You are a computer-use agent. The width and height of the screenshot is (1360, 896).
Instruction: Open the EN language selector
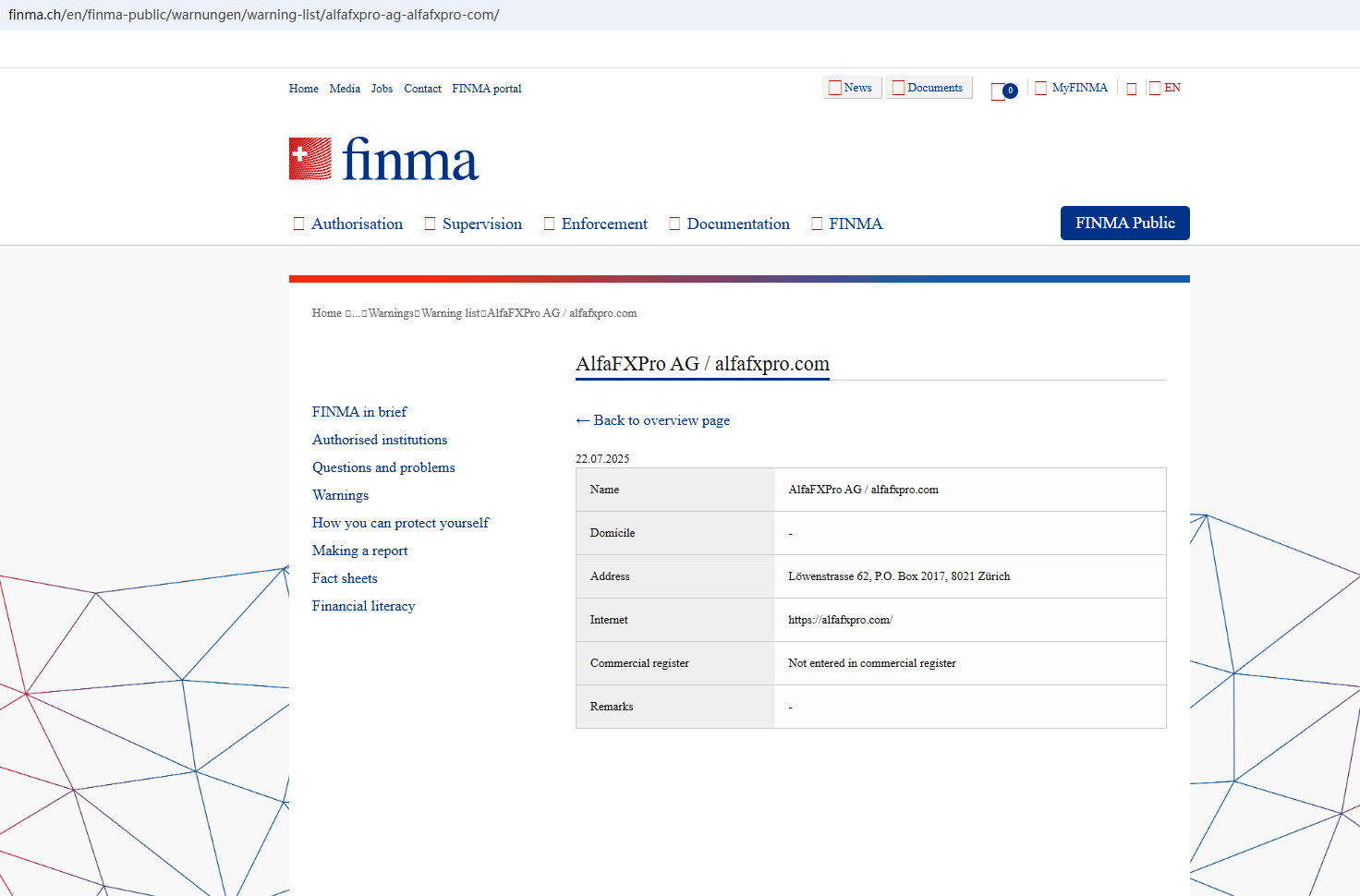point(1165,88)
